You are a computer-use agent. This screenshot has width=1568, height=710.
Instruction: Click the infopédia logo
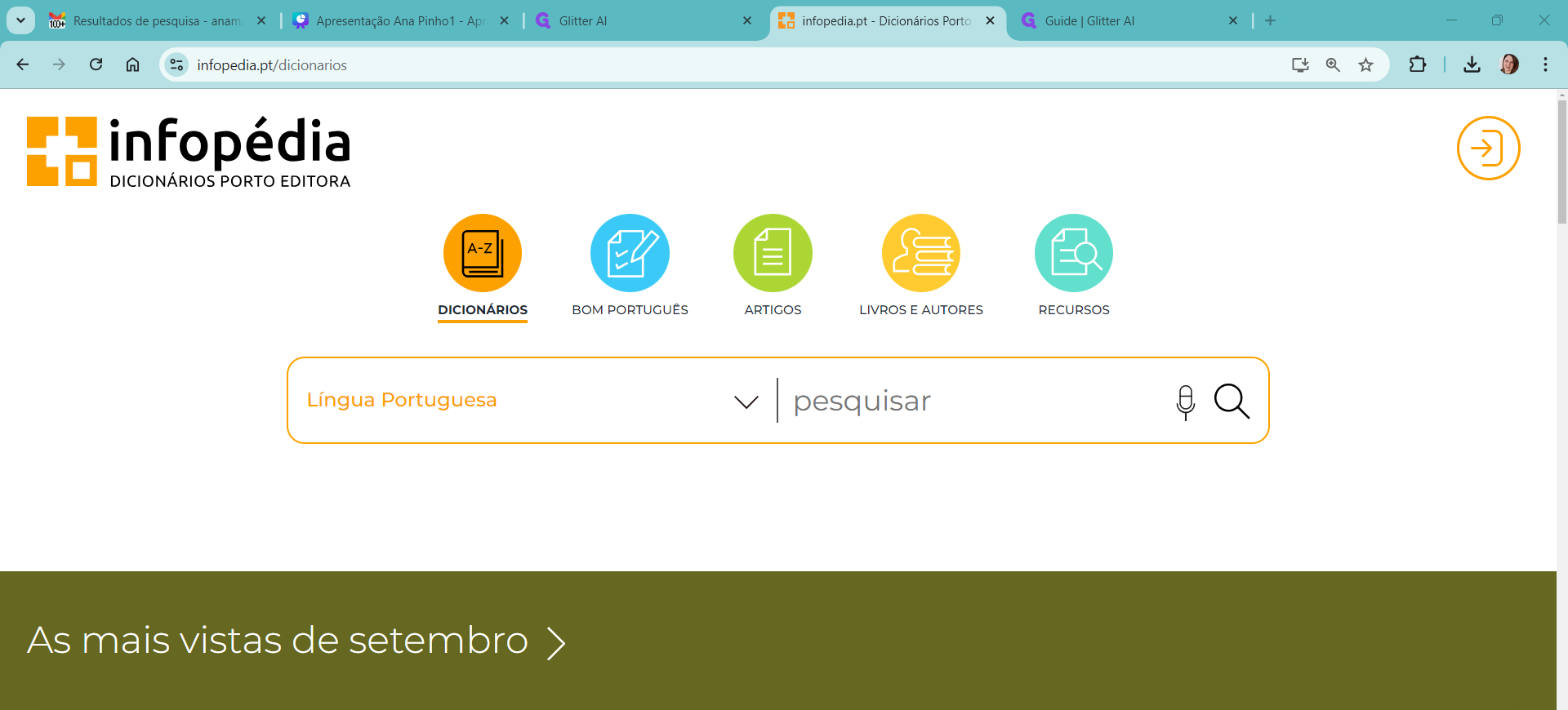pos(189,152)
